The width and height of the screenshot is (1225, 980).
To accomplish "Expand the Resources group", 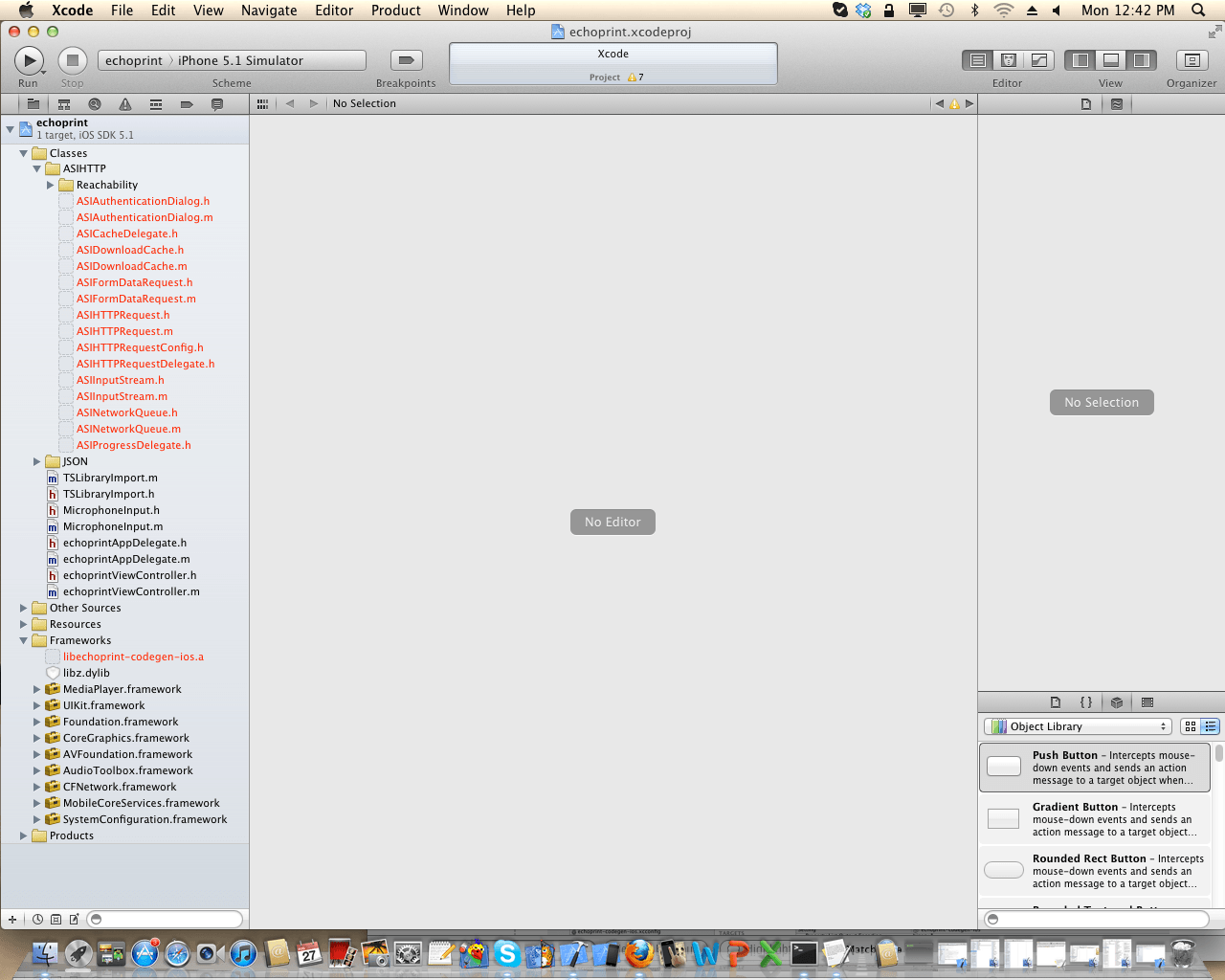I will [x=24, y=624].
